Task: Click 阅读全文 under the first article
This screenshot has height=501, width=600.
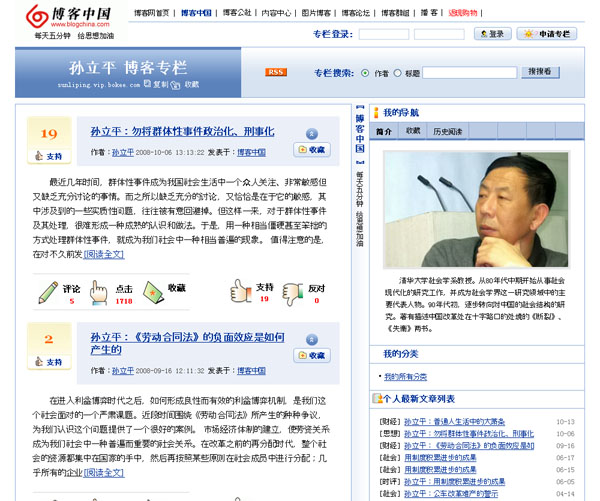Action: click(104, 254)
